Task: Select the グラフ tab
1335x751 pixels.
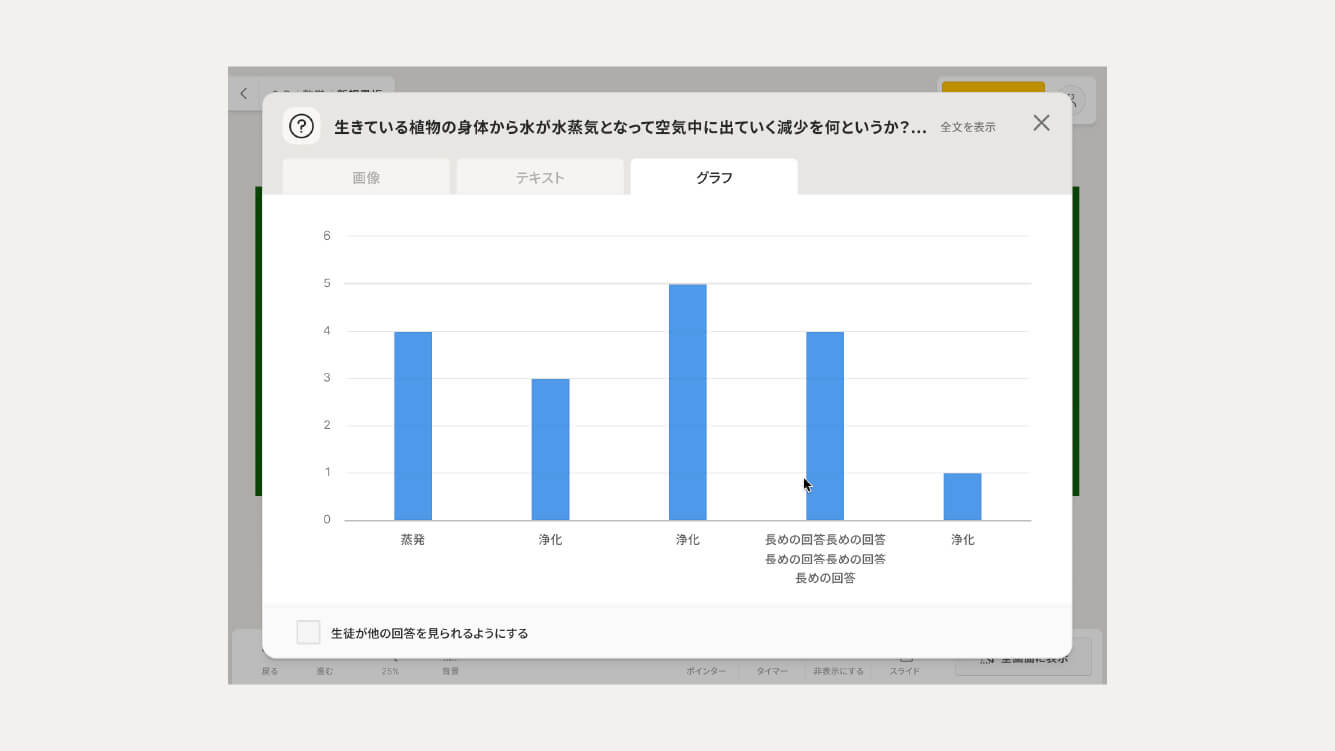Action: pyautogui.click(x=714, y=177)
